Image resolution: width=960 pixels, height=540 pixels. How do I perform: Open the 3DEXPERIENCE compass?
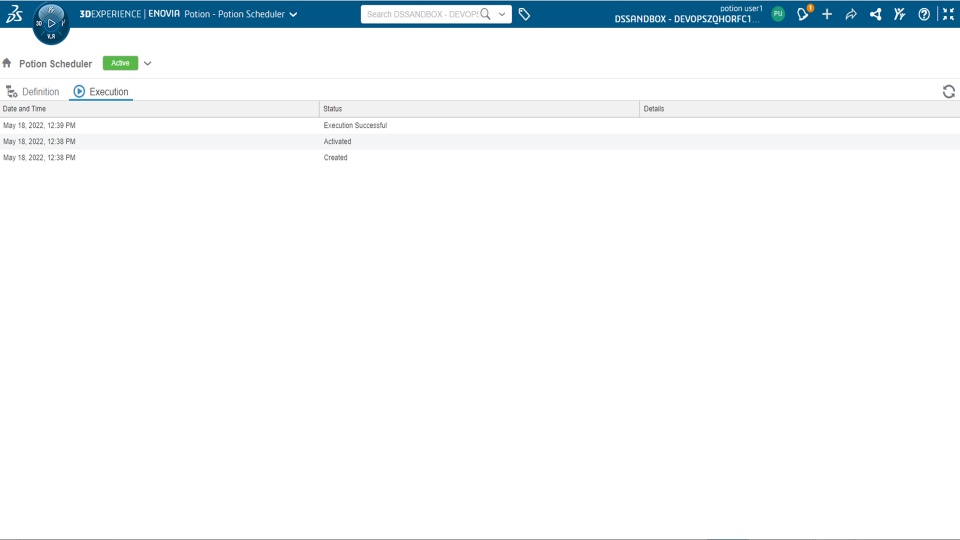click(51, 23)
